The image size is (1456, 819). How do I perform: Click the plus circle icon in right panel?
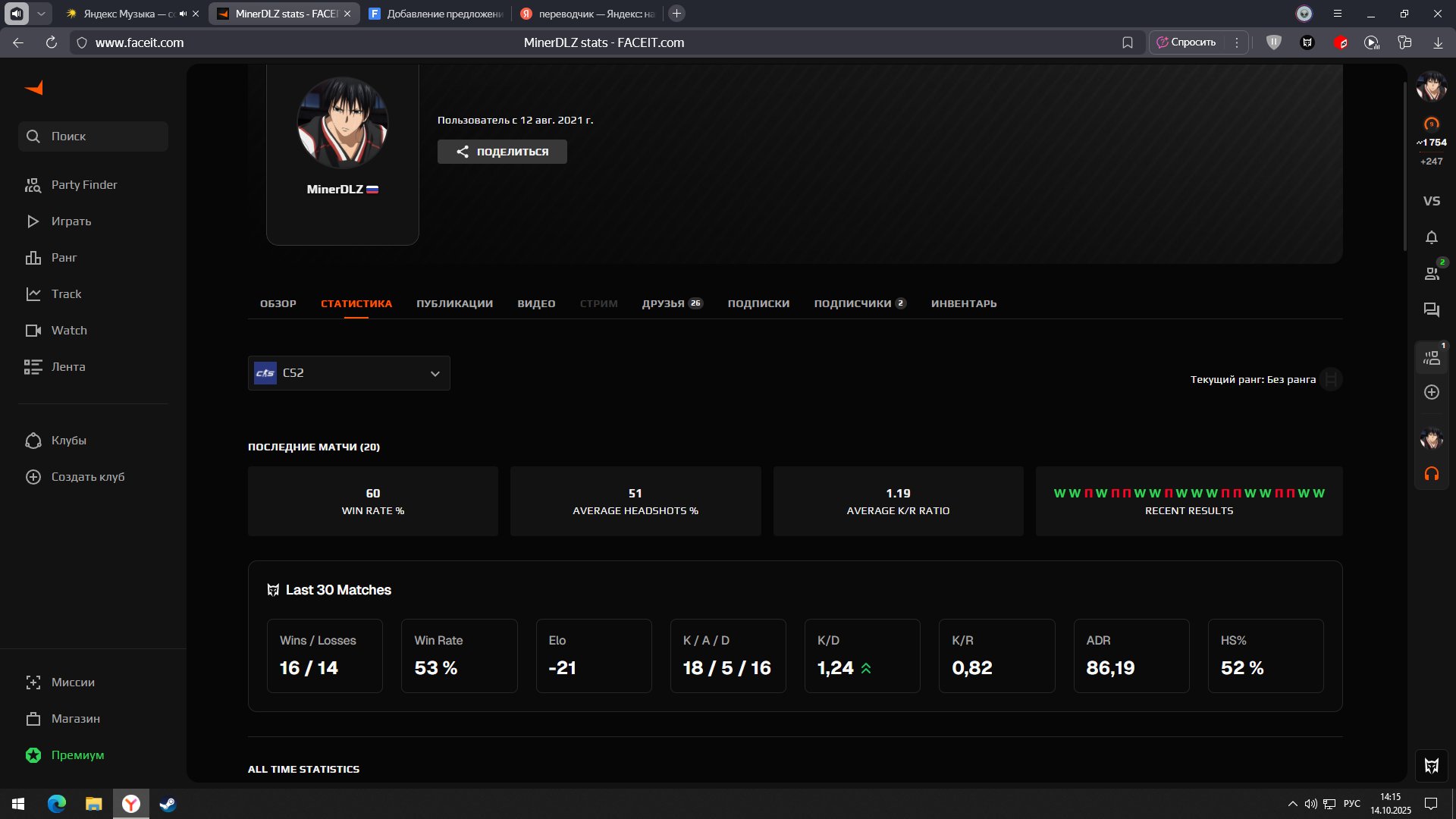(1431, 392)
